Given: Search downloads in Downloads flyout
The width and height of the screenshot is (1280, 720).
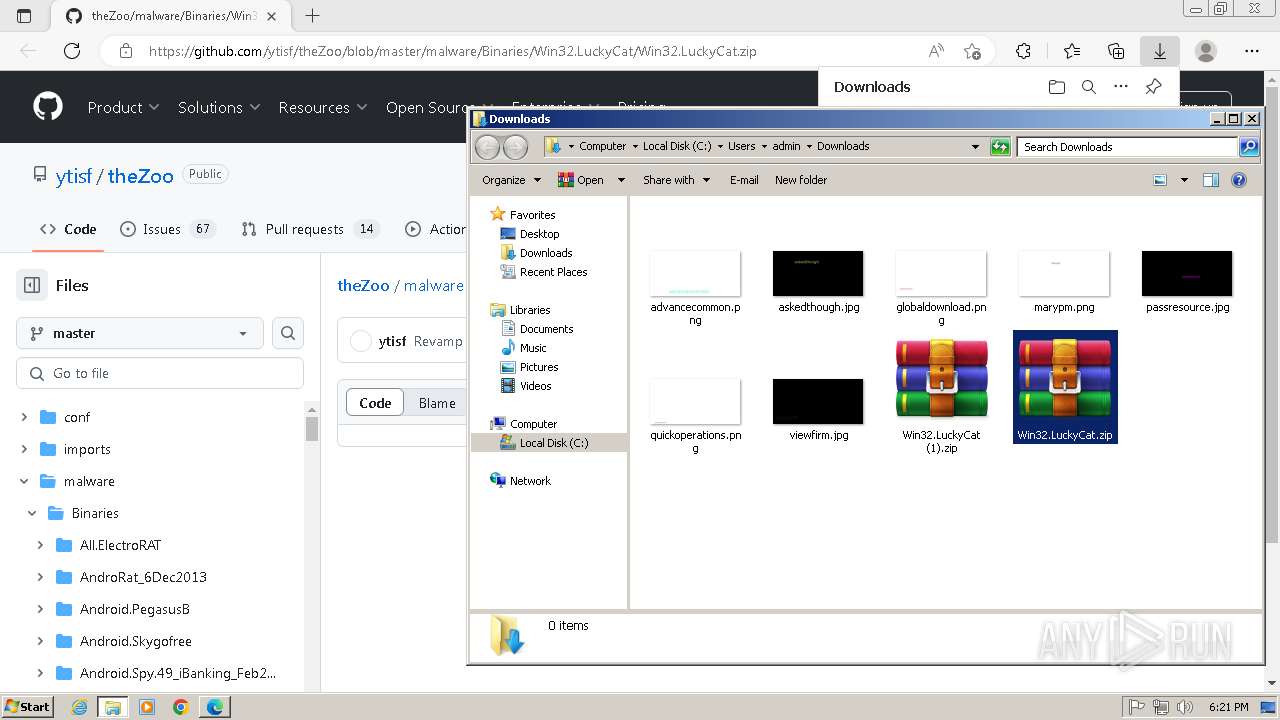Looking at the screenshot, I should click(x=1089, y=87).
